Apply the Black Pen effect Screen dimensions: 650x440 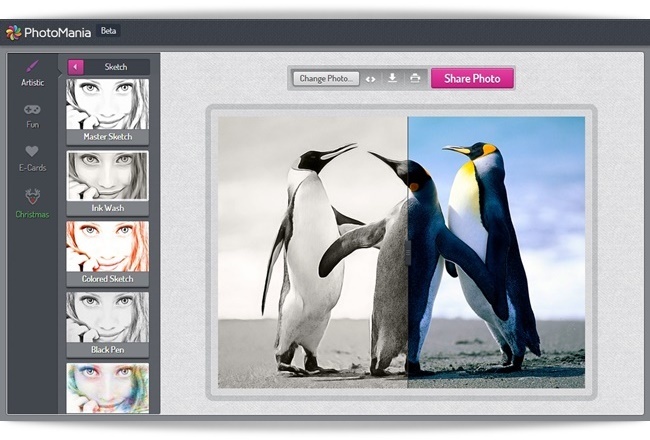(107, 325)
